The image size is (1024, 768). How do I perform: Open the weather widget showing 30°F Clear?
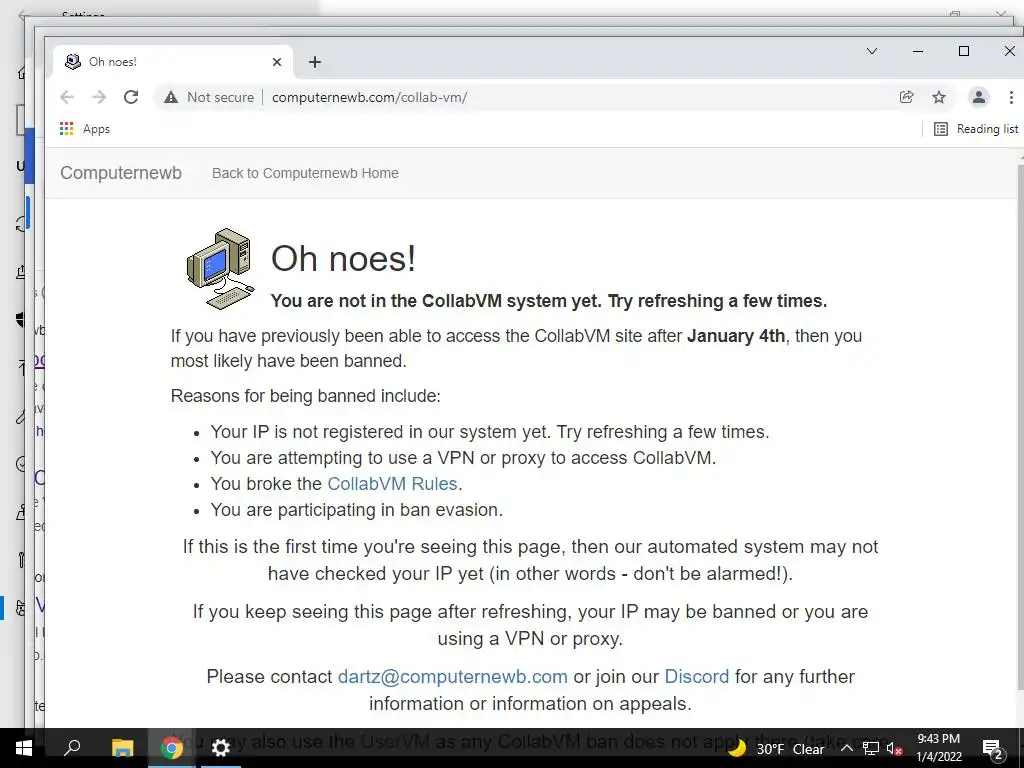[776, 748]
